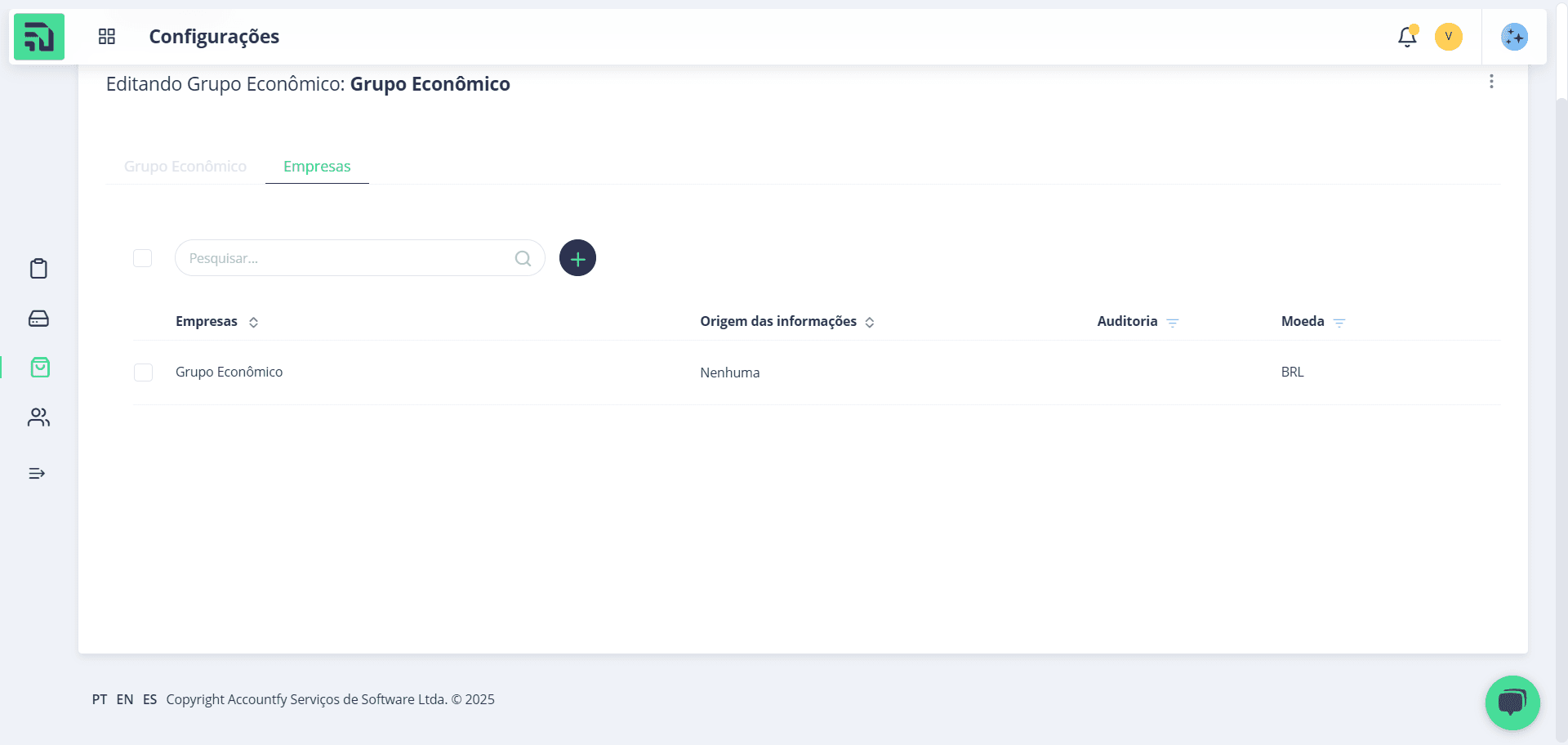This screenshot has width=1568, height=745.
Task: Click the Configurações header title
Action: (214, 37)
